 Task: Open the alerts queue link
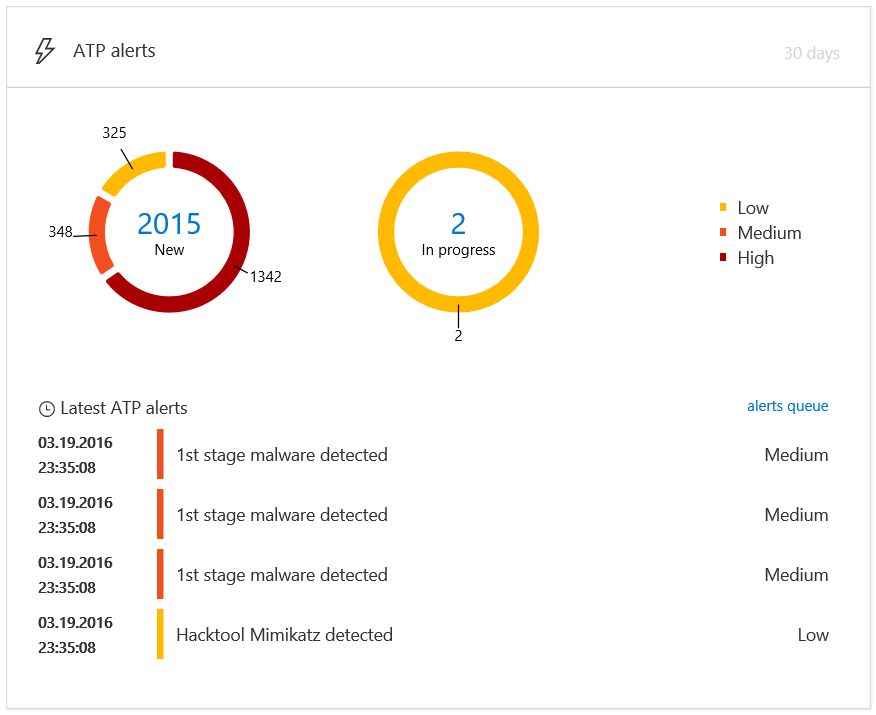787,406
